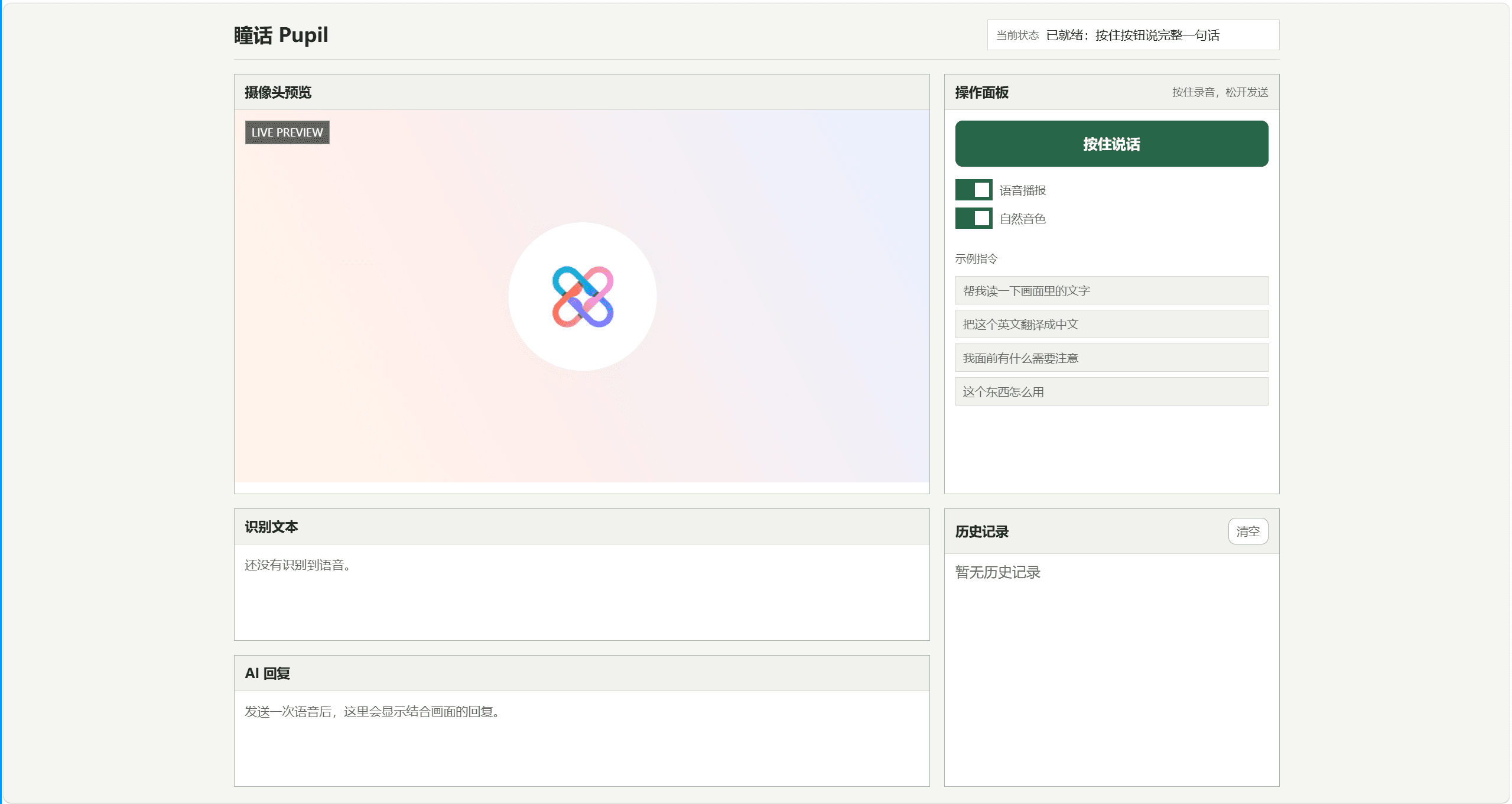Clear history with the 清空 button

point(1248,531)
